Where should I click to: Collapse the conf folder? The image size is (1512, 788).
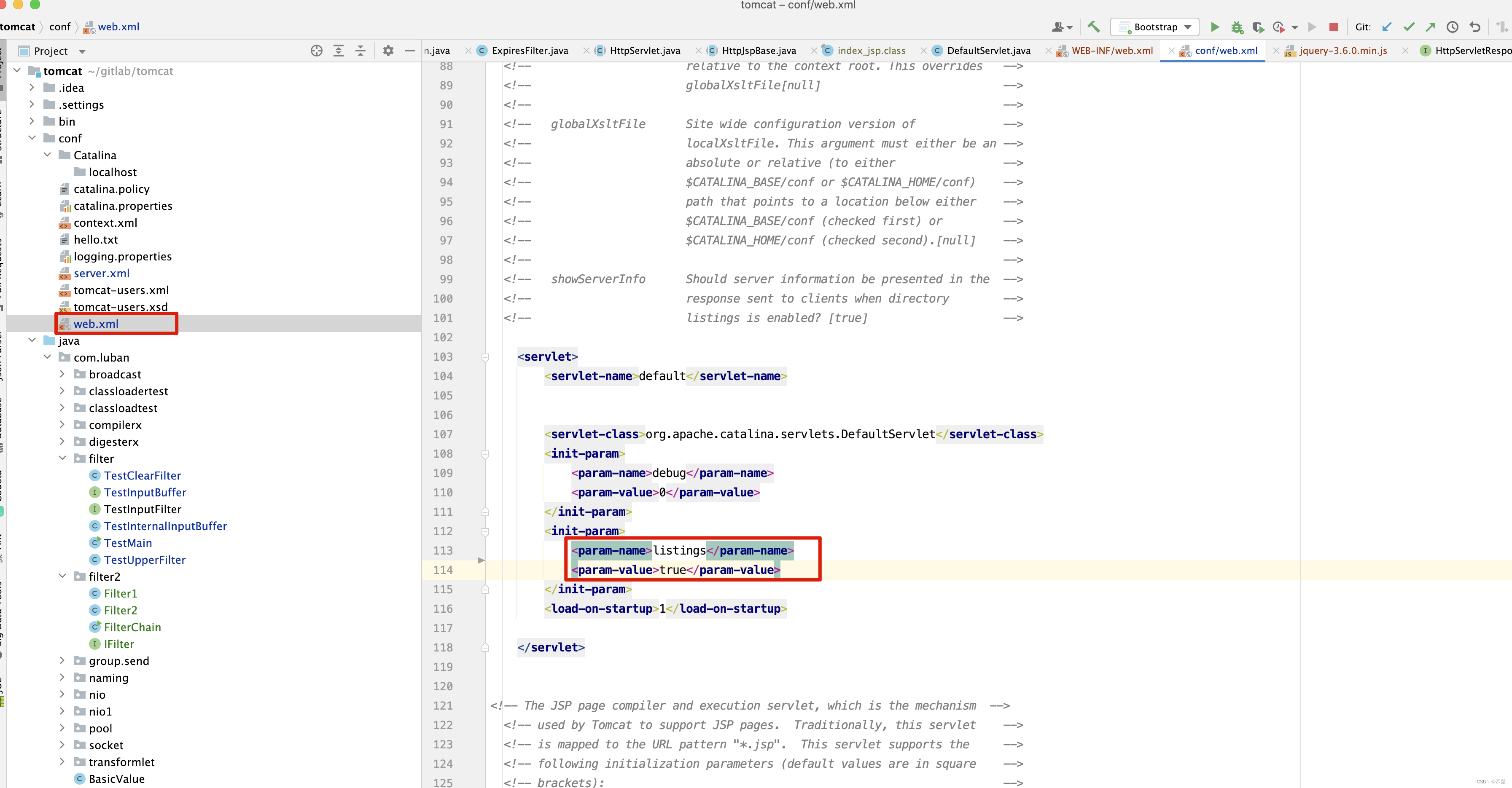click(32, 138)
